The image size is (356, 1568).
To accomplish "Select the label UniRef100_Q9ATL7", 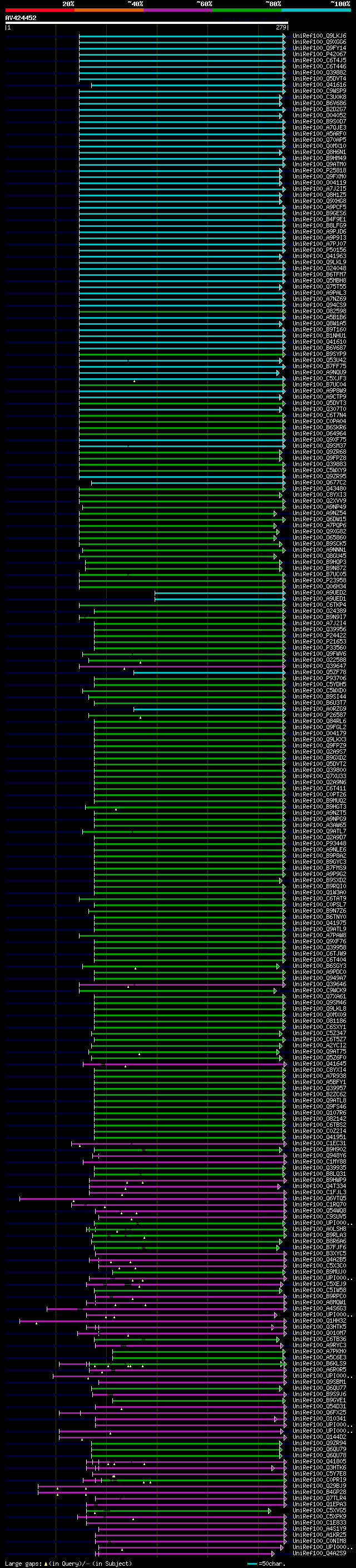I will (x=319, y=832).
